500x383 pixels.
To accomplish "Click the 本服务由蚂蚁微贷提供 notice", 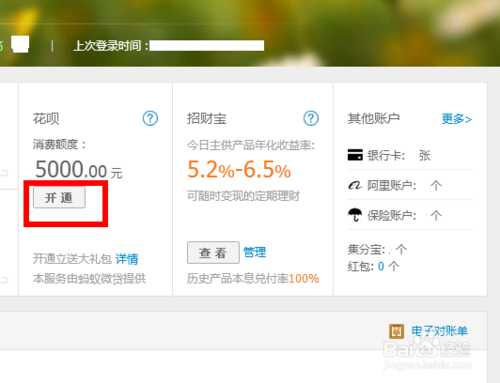I will tap(89, 278).
